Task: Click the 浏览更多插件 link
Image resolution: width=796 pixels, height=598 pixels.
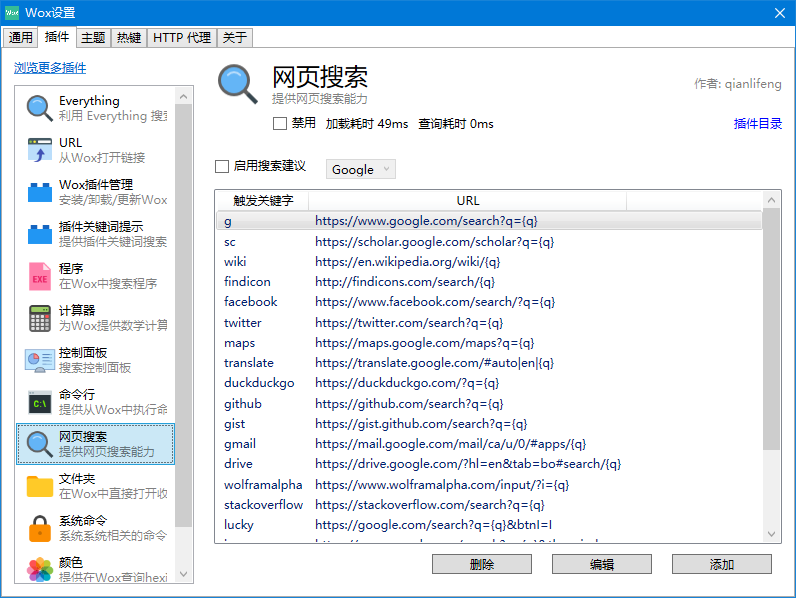Action: 50,68
